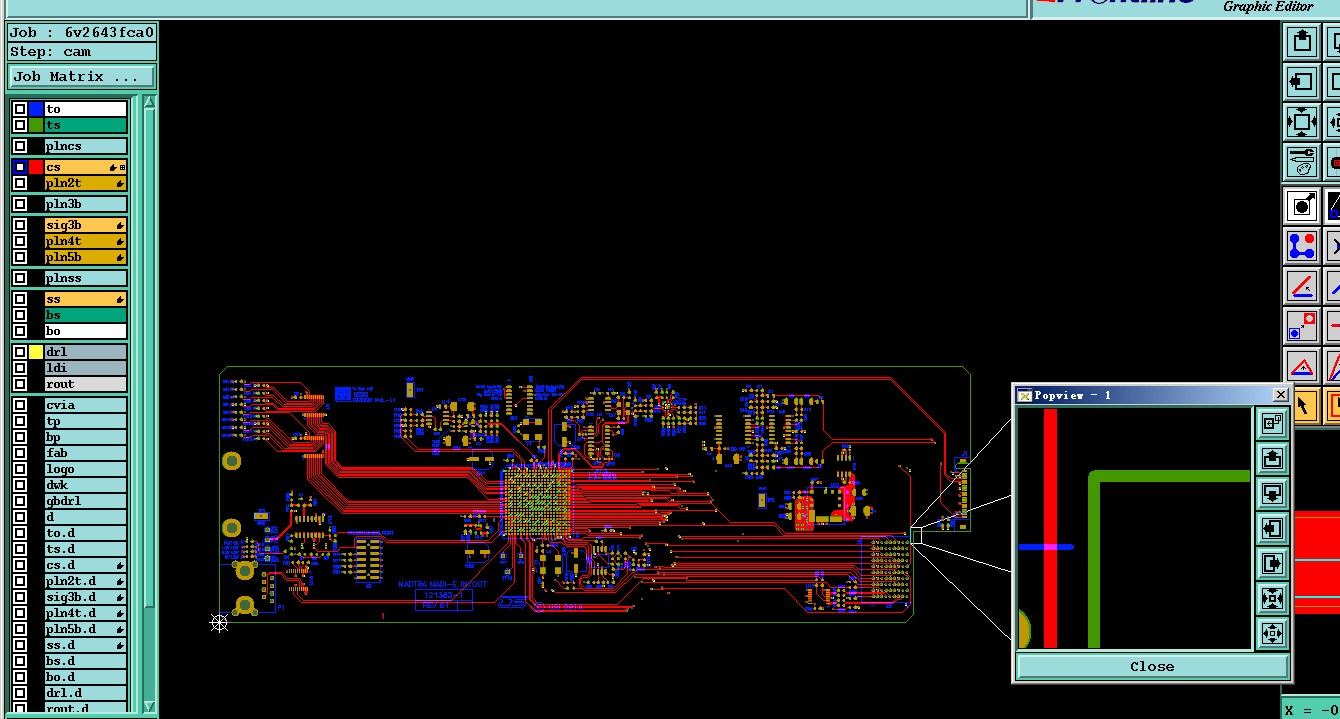Image resolution: width=1340 pixels, height=719 pixels.
Task: Toggle the 'ts' layer display checkbox
Action: (20, 125)
